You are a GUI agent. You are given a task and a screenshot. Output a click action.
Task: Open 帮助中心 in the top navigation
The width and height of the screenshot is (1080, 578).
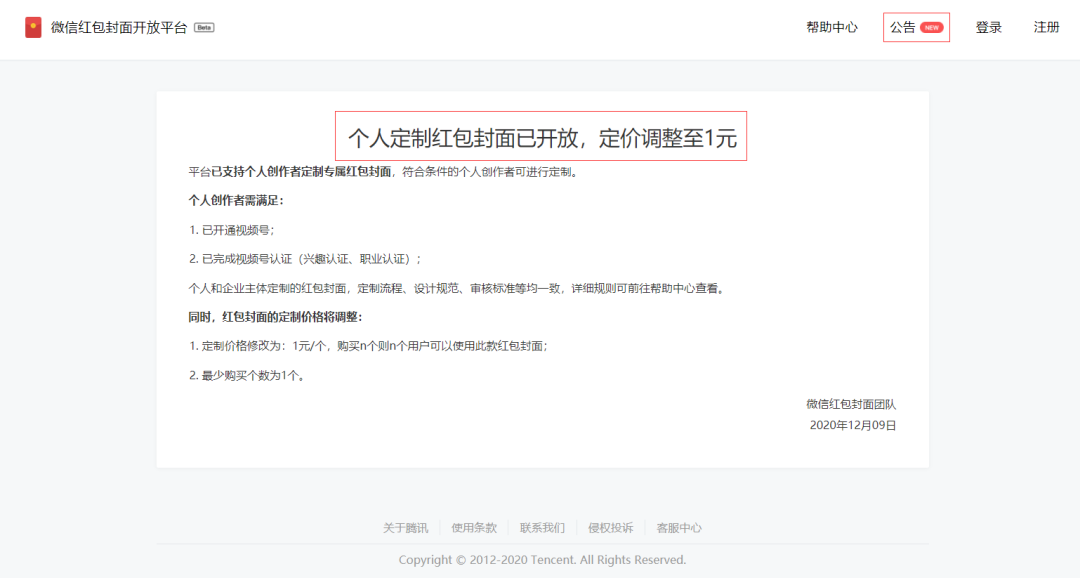click(x=832, y=28)
